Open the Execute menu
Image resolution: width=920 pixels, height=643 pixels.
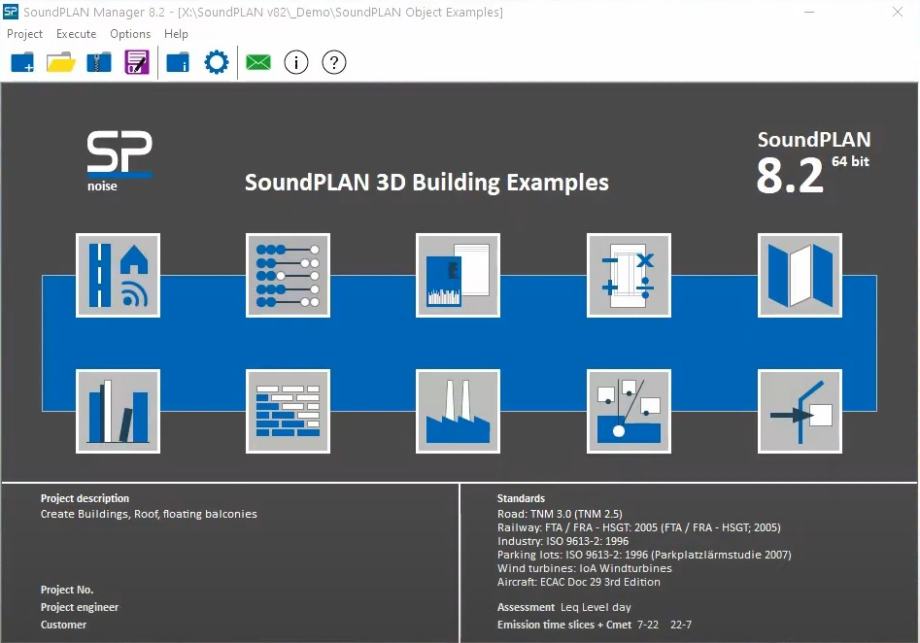pos(76,33)
